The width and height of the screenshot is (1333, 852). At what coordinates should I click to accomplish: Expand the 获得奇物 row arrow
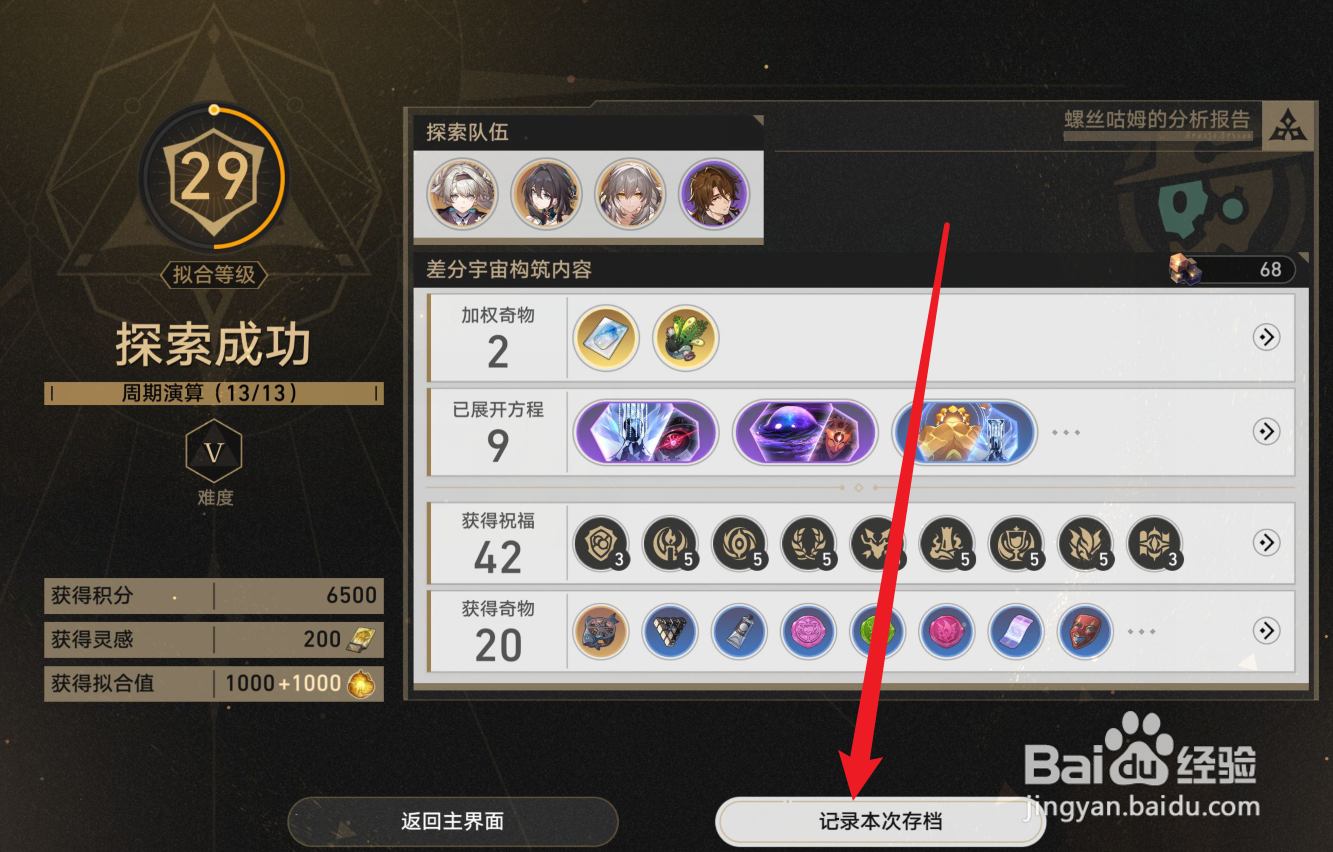1266,631
